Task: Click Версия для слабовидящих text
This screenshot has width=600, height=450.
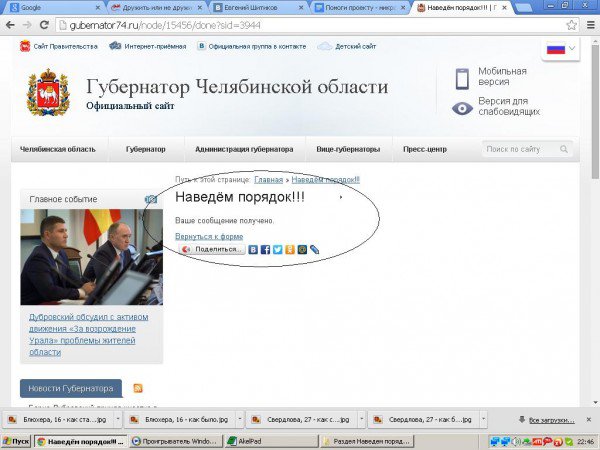Action: (509, 106)
